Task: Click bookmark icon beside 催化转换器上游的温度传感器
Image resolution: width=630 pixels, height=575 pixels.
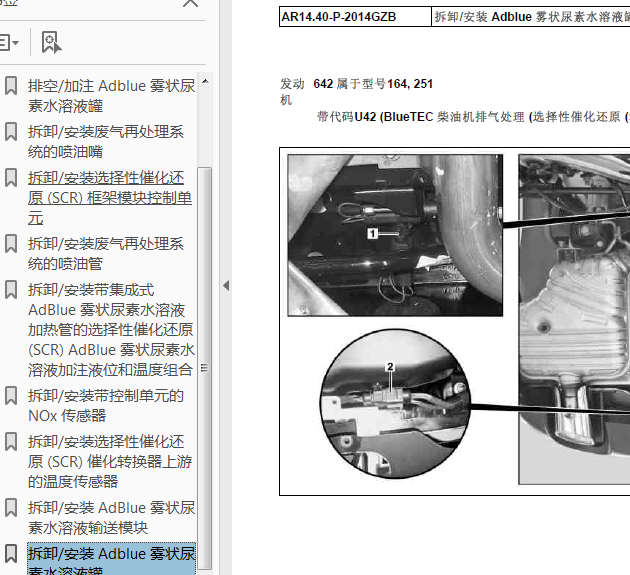Action: click(11, 442)
